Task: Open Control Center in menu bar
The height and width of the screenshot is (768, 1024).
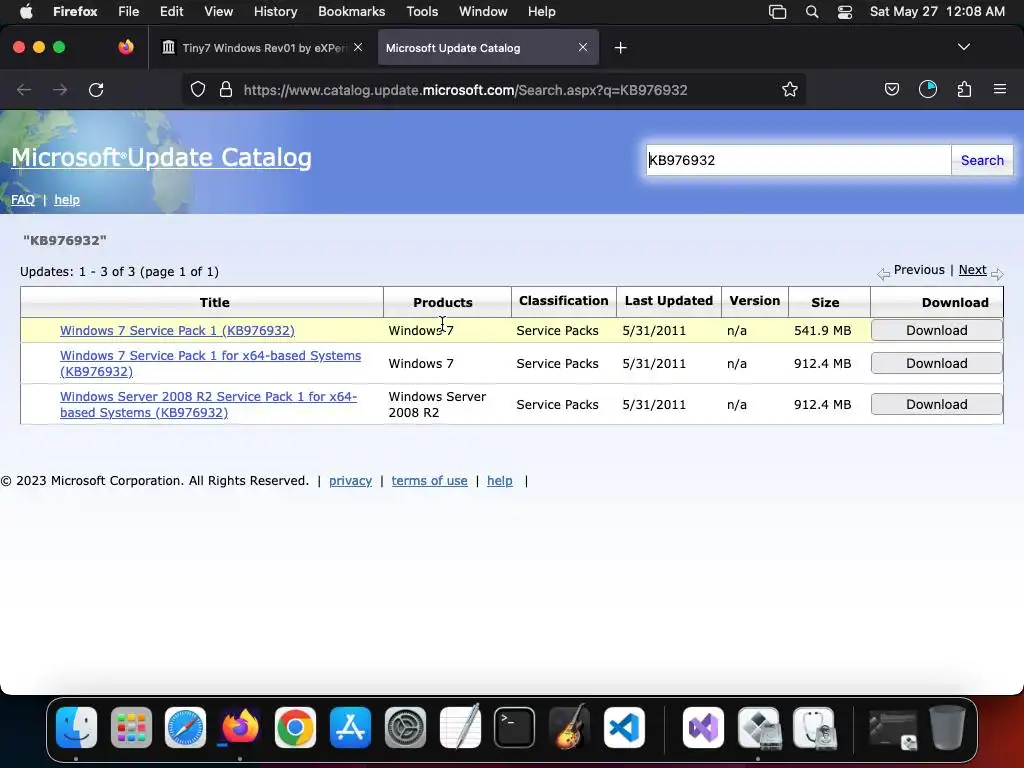Action: click(x=844, y=12)
